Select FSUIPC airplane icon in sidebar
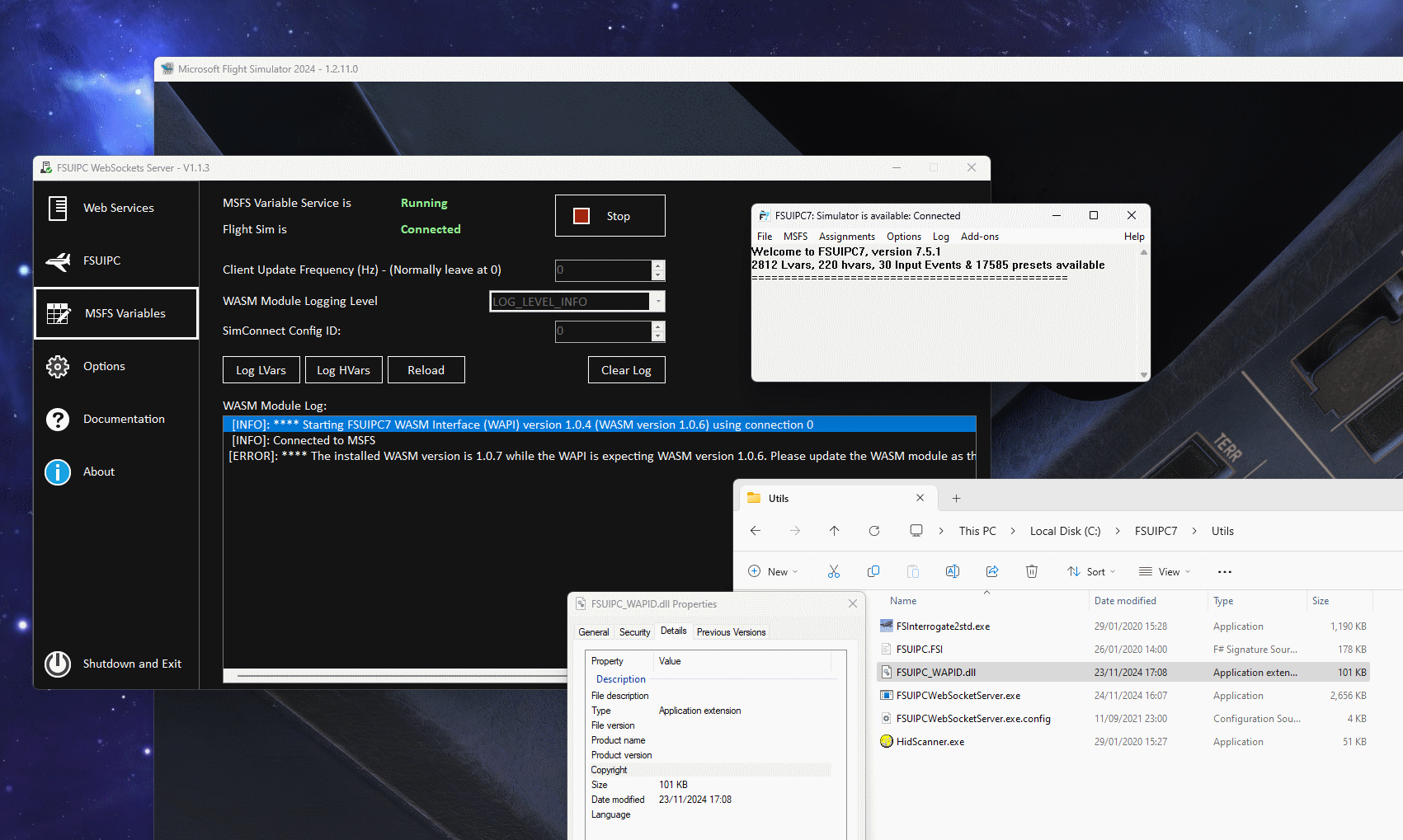 [58, 260]
